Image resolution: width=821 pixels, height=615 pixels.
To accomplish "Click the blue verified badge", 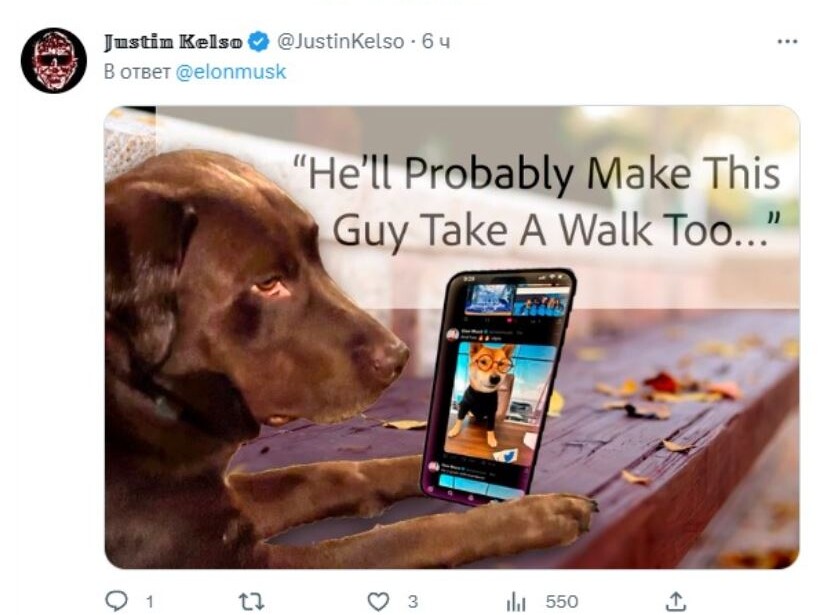I will pyautogui.click(x=259, y=42).
